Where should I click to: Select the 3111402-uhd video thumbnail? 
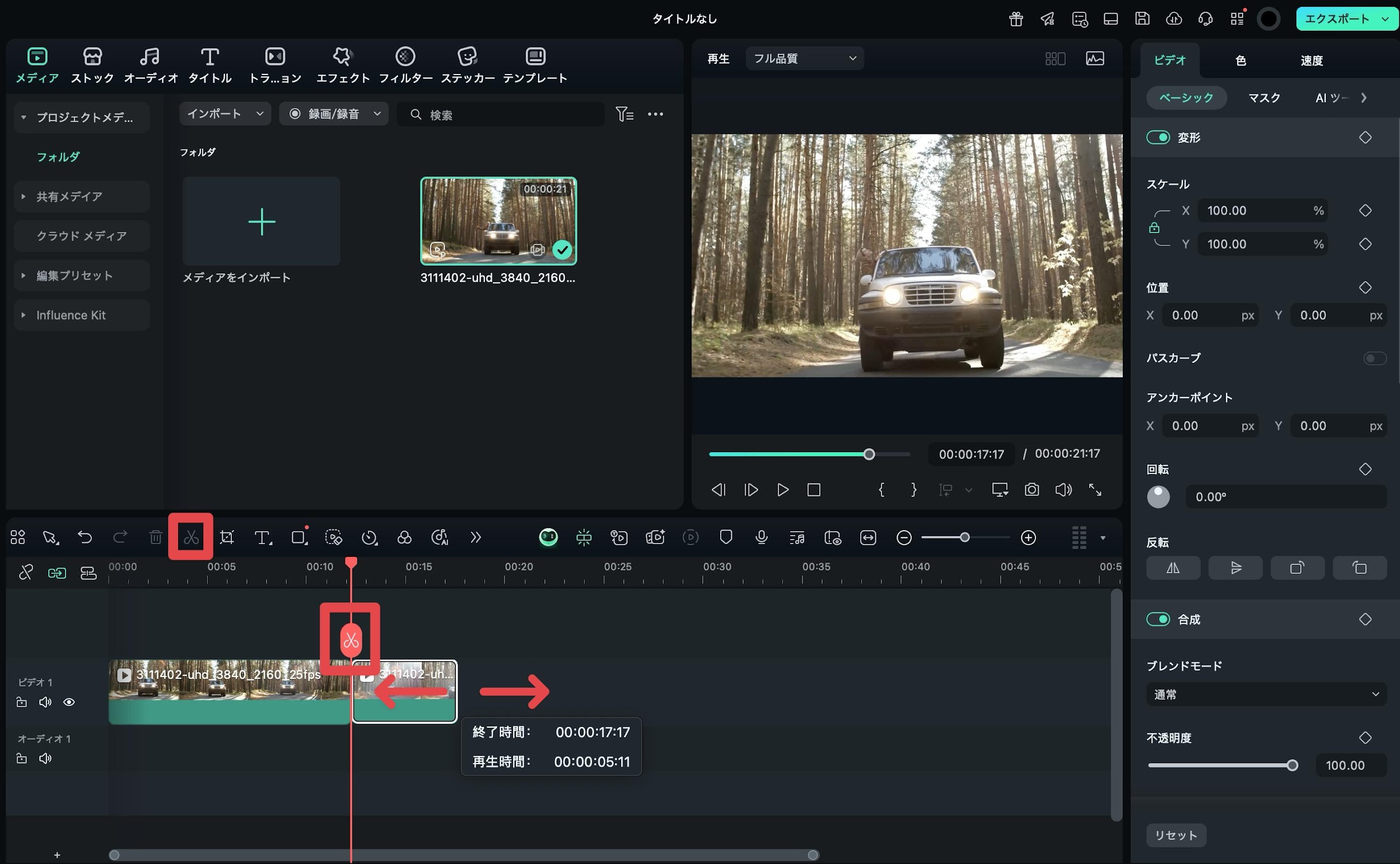[x=498, y=221]
